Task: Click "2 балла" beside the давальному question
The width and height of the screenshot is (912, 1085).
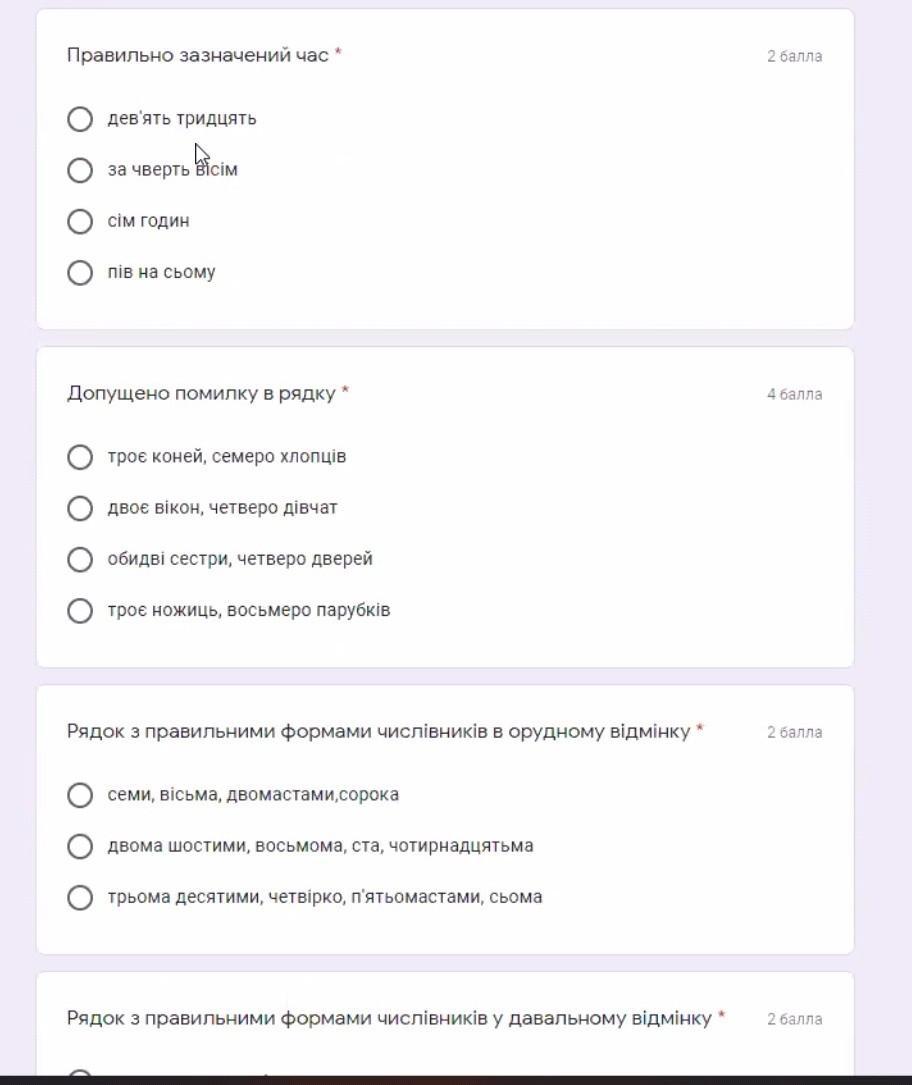Action: [794, 1019]
